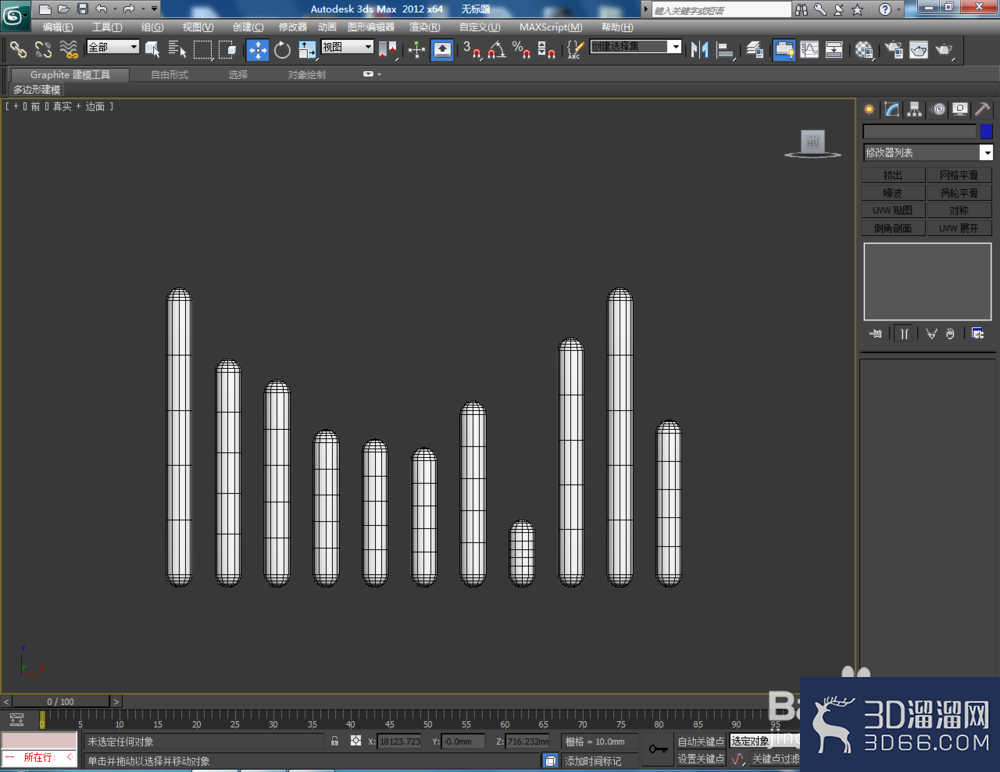Toggle the 自动关键点 auto key mode
Screen dimensions: 1000x772
(x=701, y=741)
